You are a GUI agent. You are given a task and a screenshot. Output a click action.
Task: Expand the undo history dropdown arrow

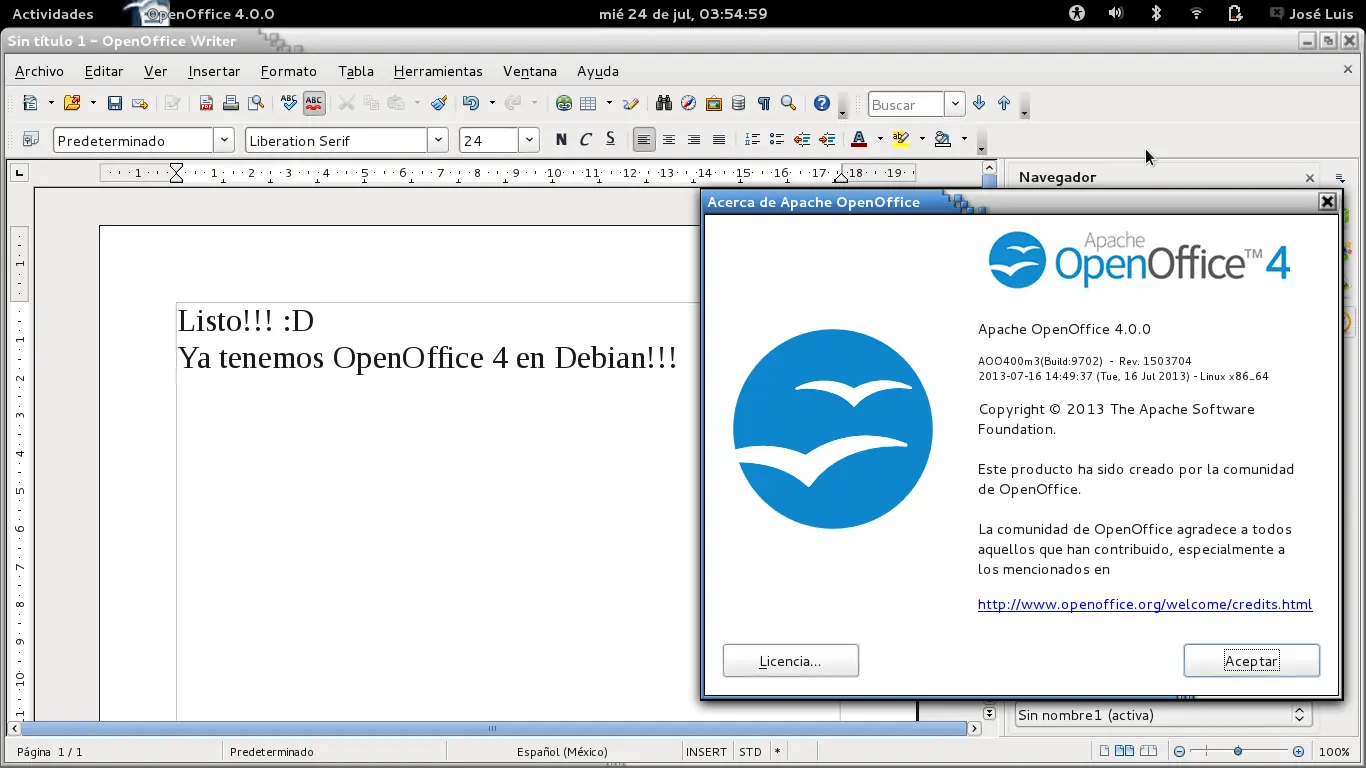point(492,103)
